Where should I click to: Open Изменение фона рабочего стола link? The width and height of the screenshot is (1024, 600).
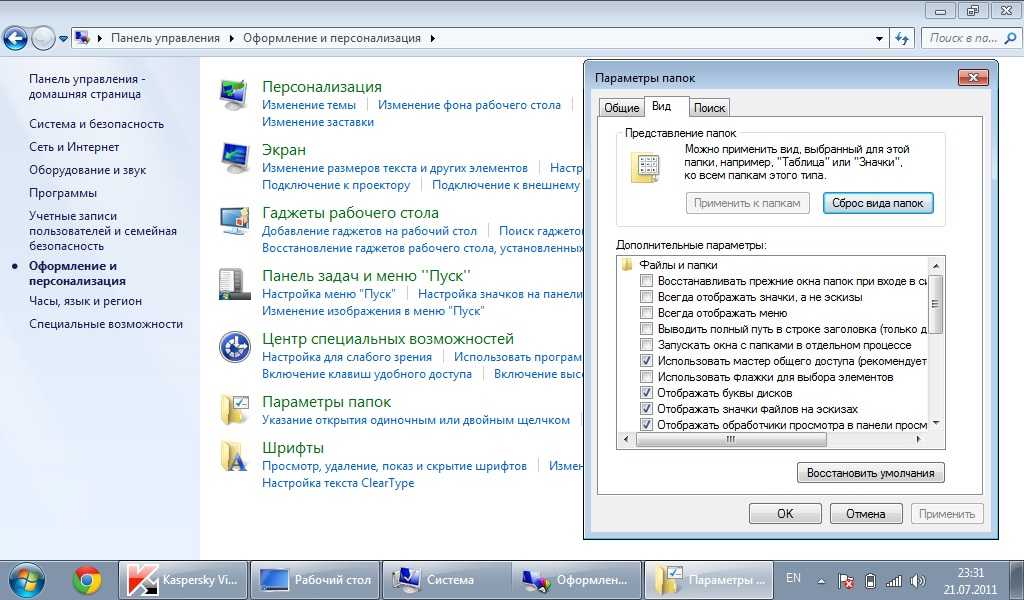coord(469,105)
